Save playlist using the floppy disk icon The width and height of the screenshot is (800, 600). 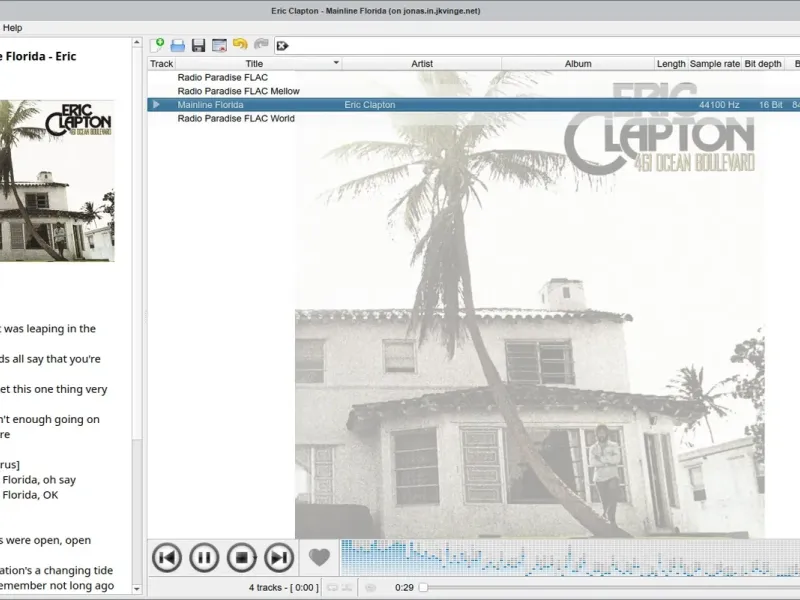(198, 45)
